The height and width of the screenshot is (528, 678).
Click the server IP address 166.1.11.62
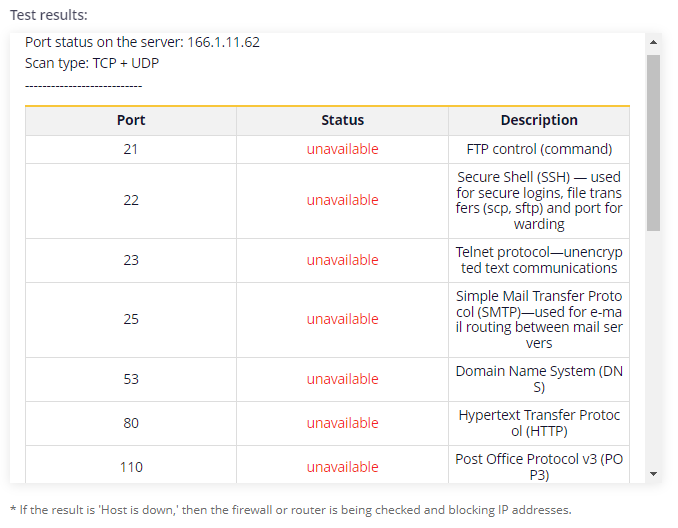[x=224, y=42]
